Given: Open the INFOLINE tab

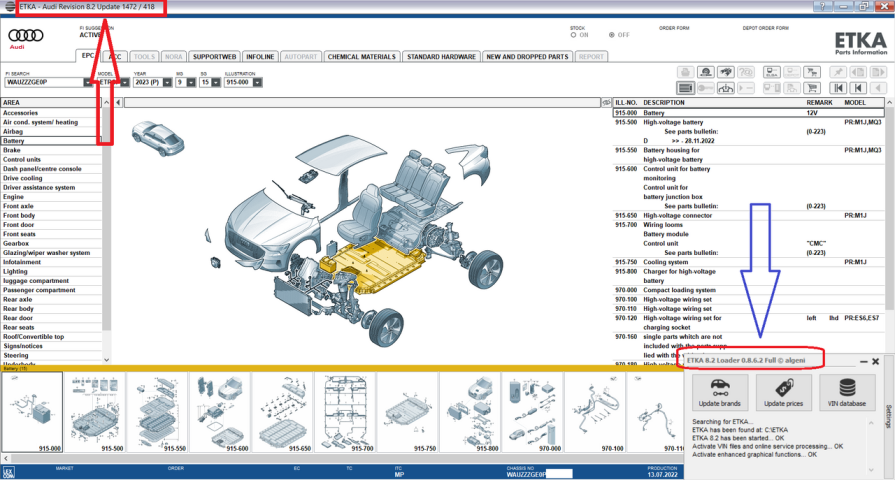Looking at the screenshot, I should click(260, 57).
